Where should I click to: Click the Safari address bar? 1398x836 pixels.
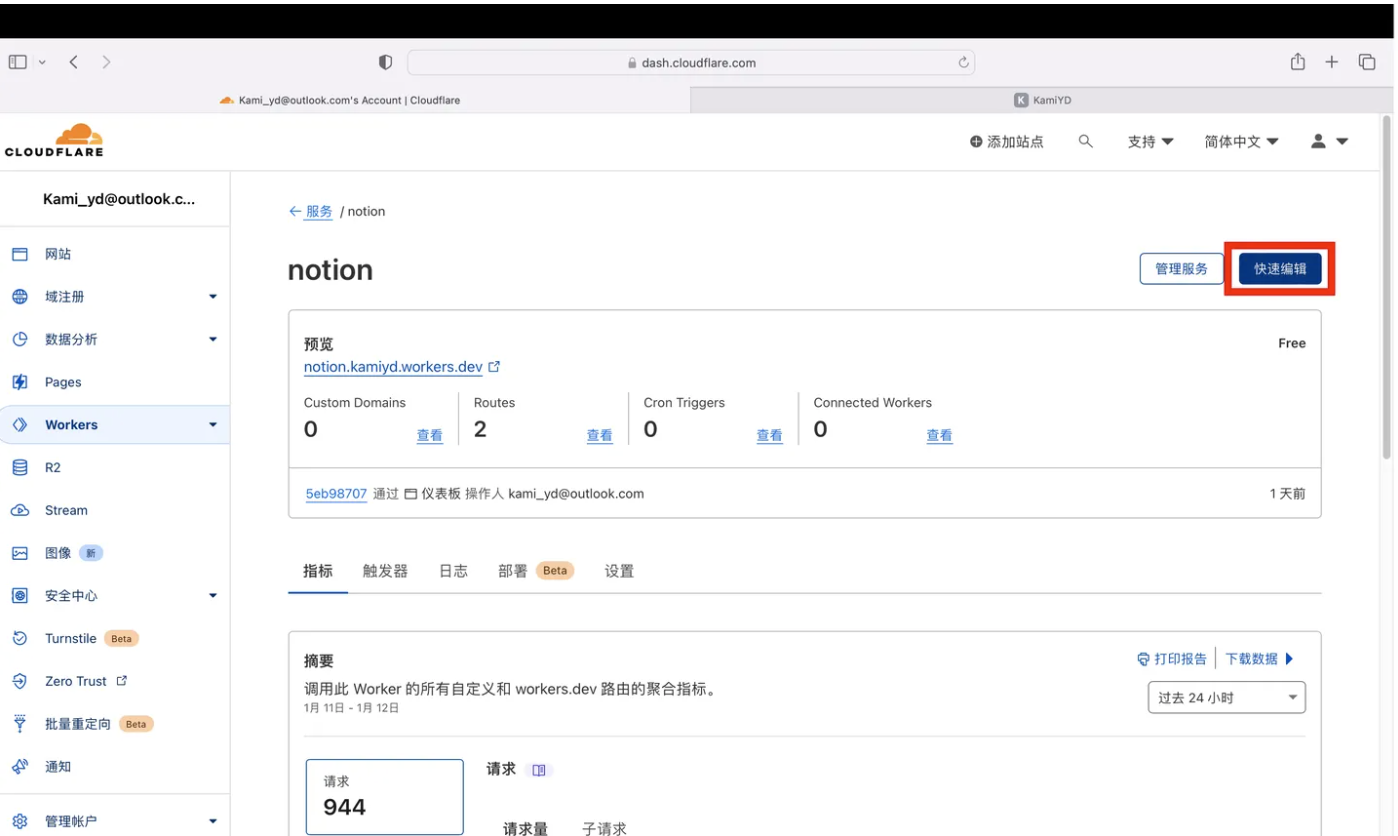pos(690,62)
